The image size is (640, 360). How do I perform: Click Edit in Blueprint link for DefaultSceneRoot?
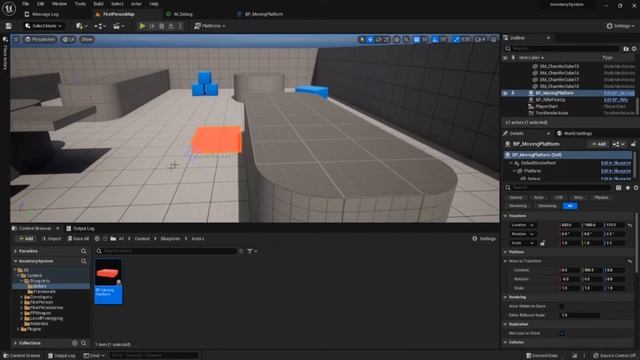616,163
